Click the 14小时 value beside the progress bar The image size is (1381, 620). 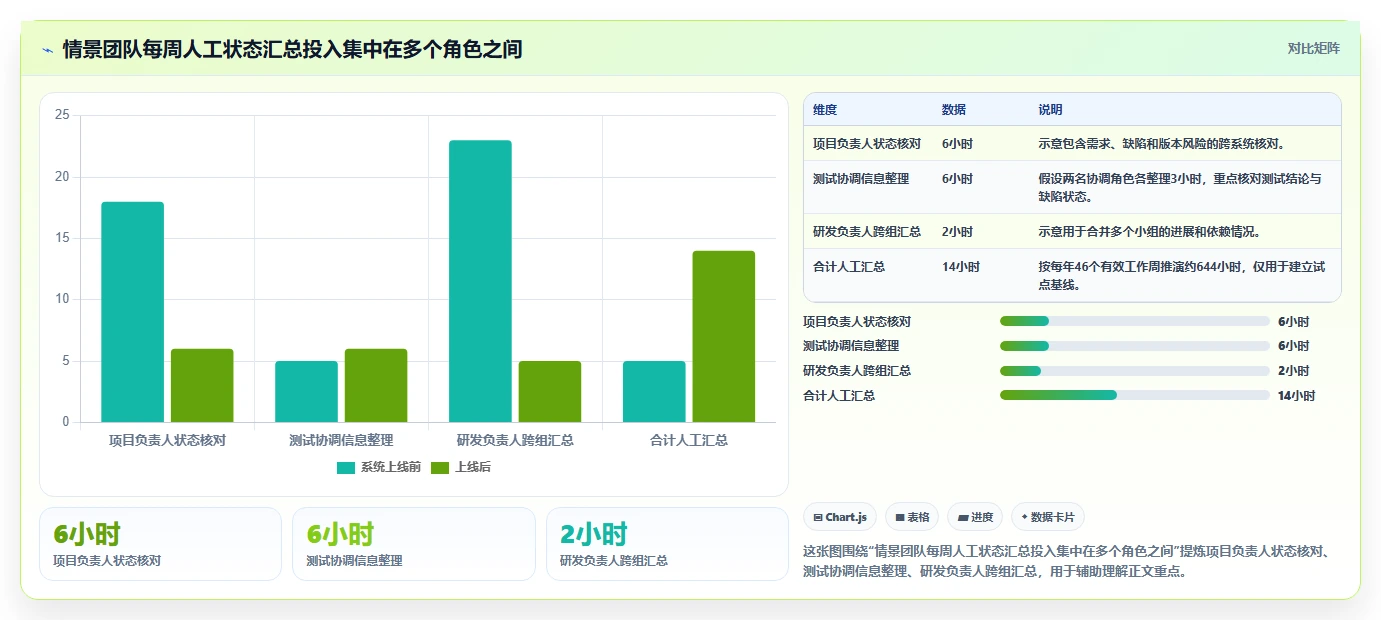1296,396
